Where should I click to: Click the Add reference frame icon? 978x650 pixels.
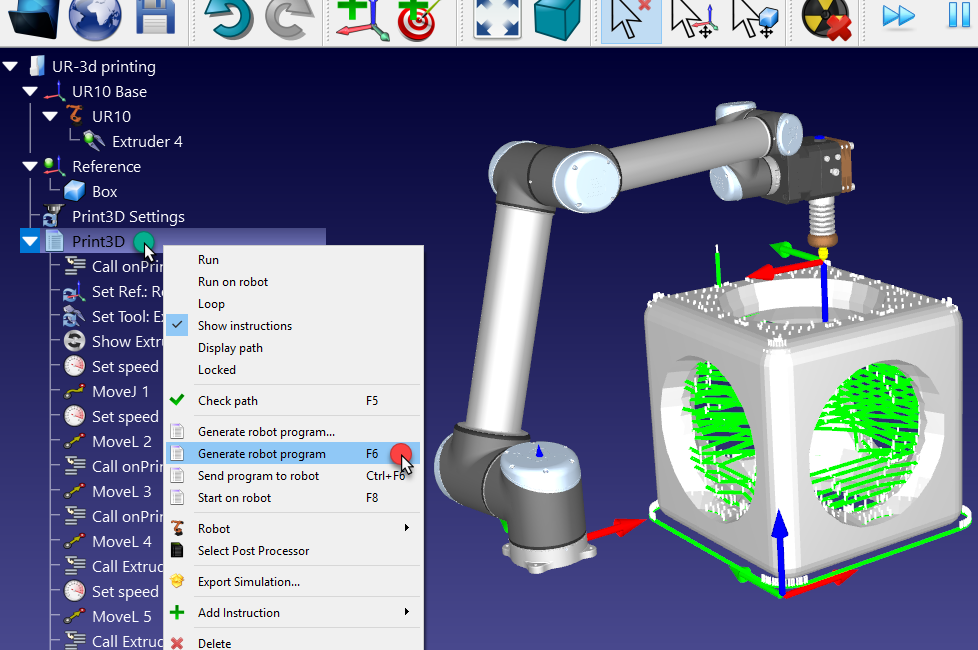tap(360, 17)
